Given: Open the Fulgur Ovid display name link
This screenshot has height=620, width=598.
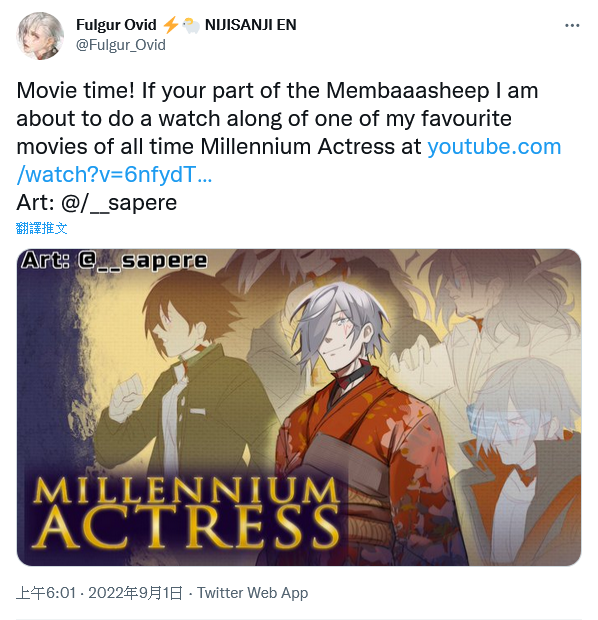Looking at the screenshot, I should click(116, 25).
